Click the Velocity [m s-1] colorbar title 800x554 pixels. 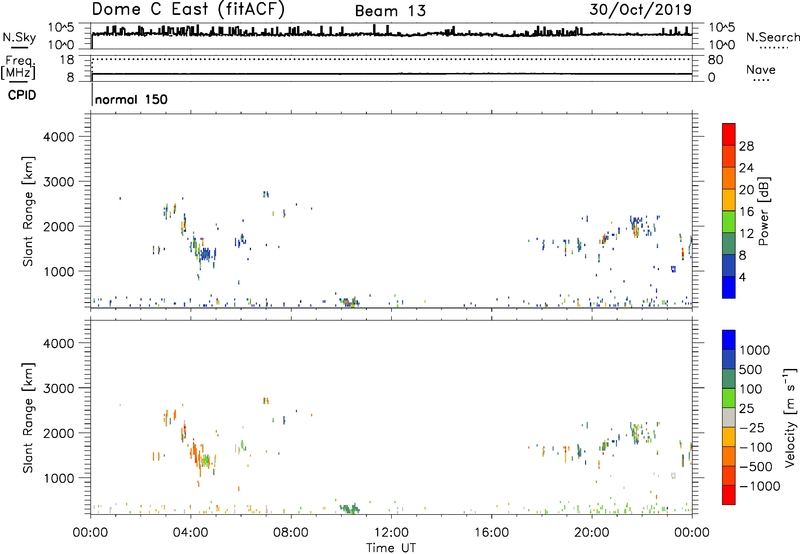tap(790, 417)
